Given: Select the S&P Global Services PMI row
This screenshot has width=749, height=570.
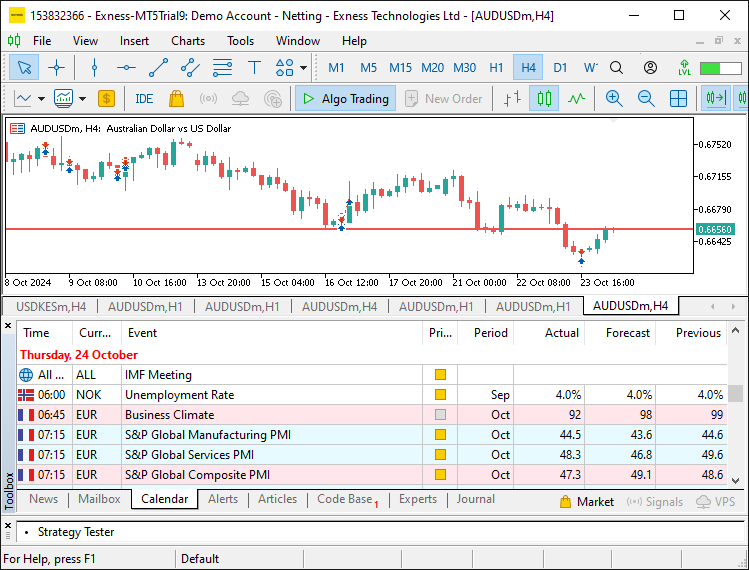Looking at the screenshot, I should pos(372,454).
